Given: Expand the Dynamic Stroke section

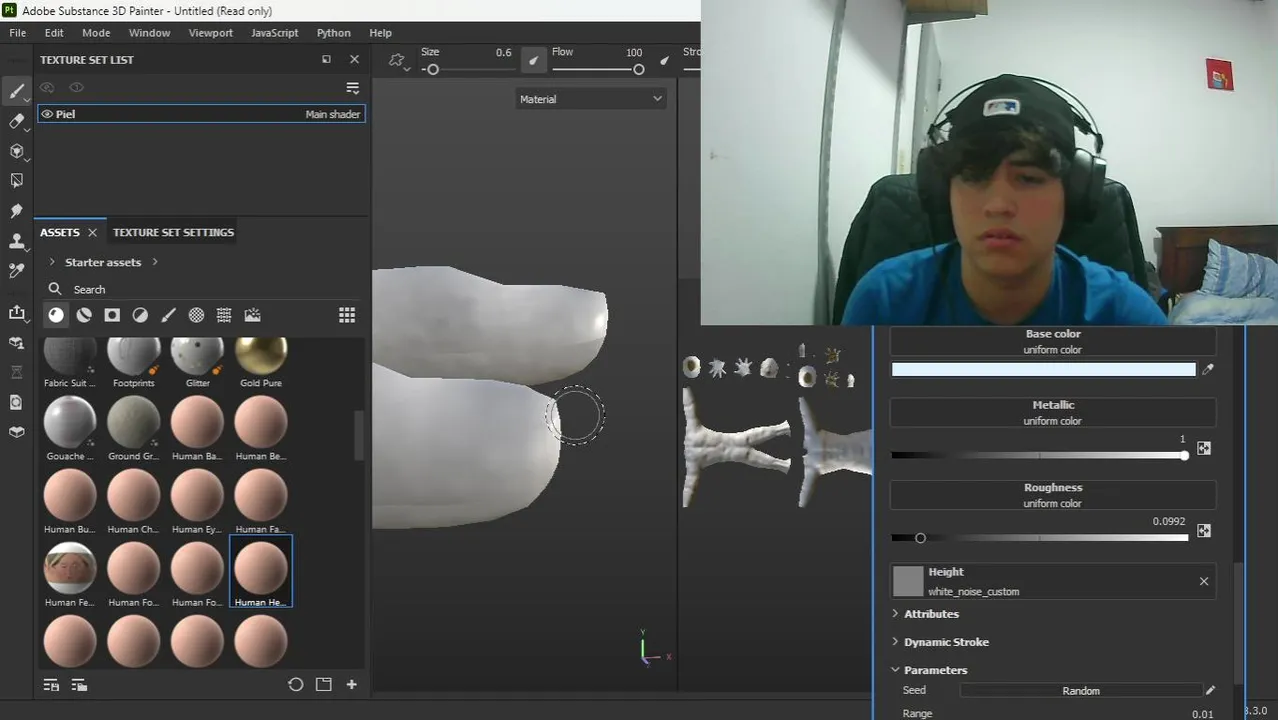Looking at the screenshot, I should 946,642.
